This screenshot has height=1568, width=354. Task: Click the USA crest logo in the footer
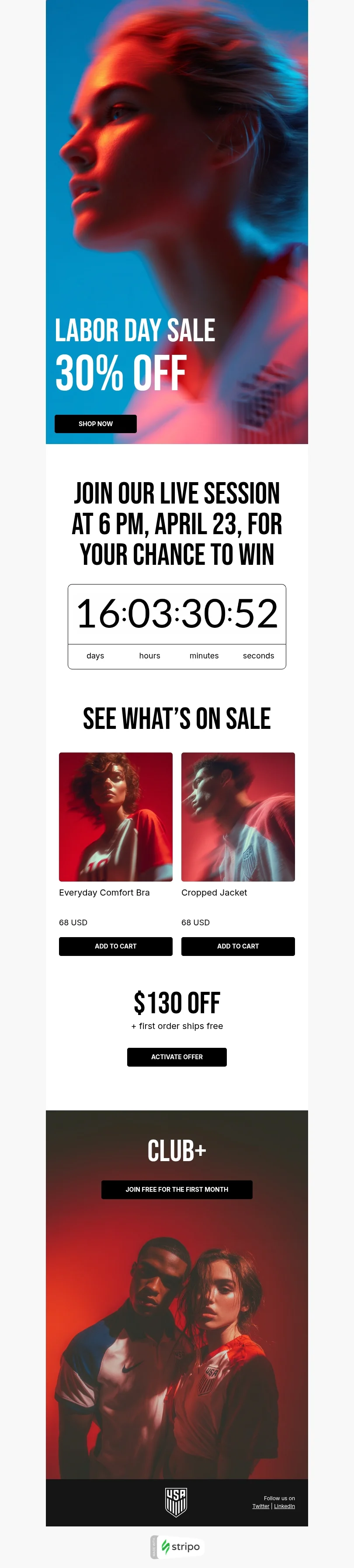pos(176,1502)
